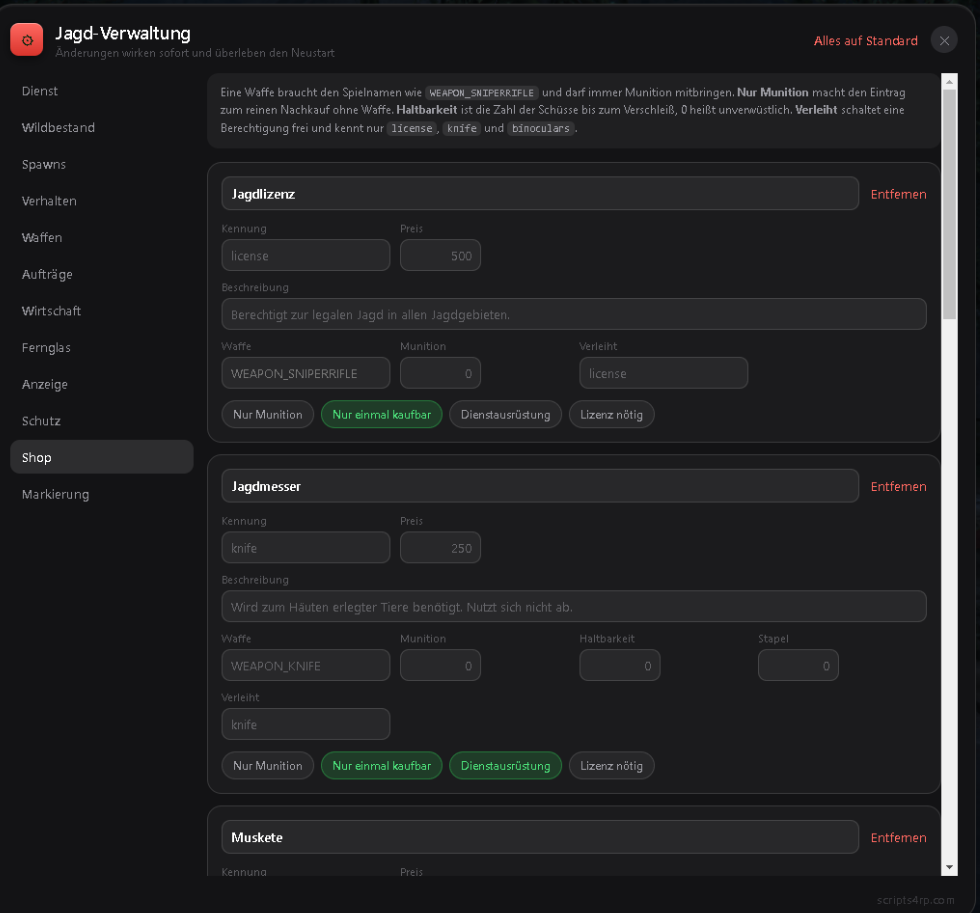This screenshot has width=980, height=913.
Task: Switch to the Verhalten section
Action: [x=102, y=201]
